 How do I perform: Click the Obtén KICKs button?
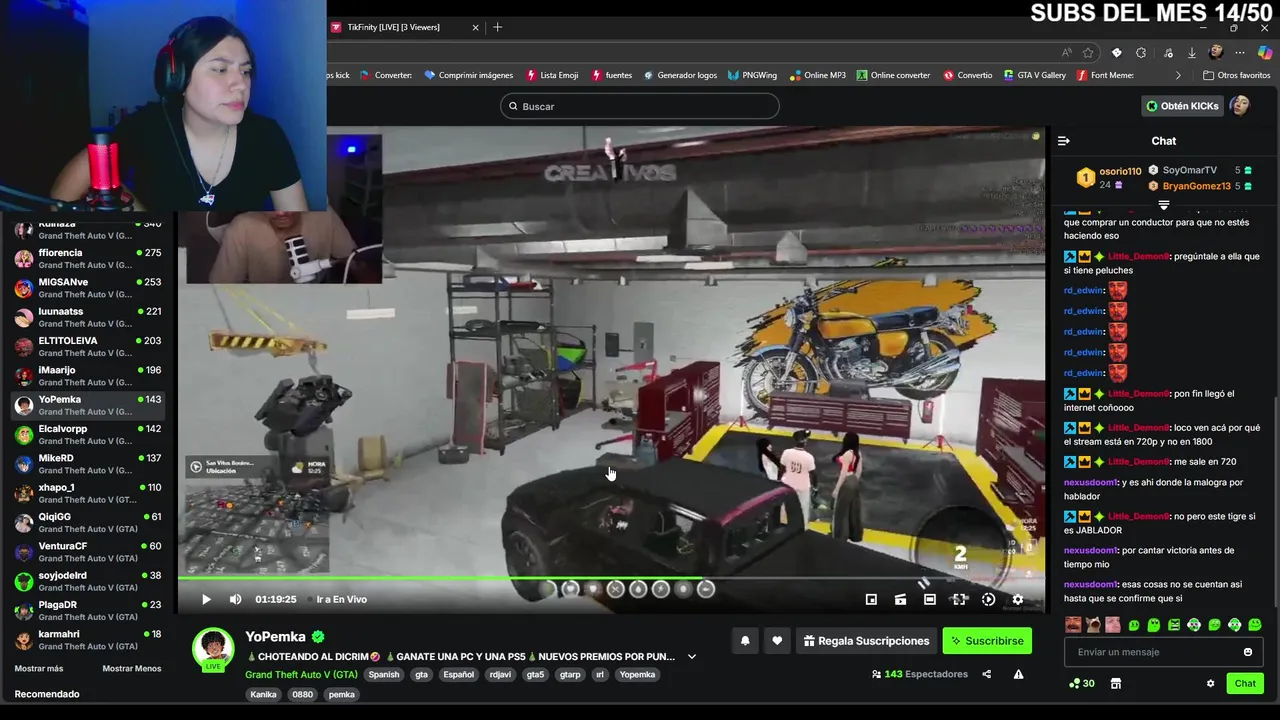[1183, 106]
